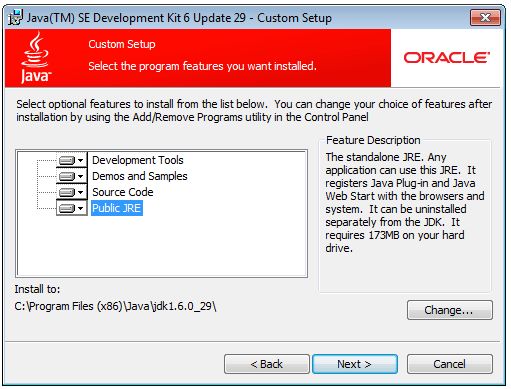Image resolution: width=511 pixels, height=389 pixels.
Task: Click the install path C:\Program Files (x86)\Java\jdk1.6.0_29\
Action: [115, 306]
